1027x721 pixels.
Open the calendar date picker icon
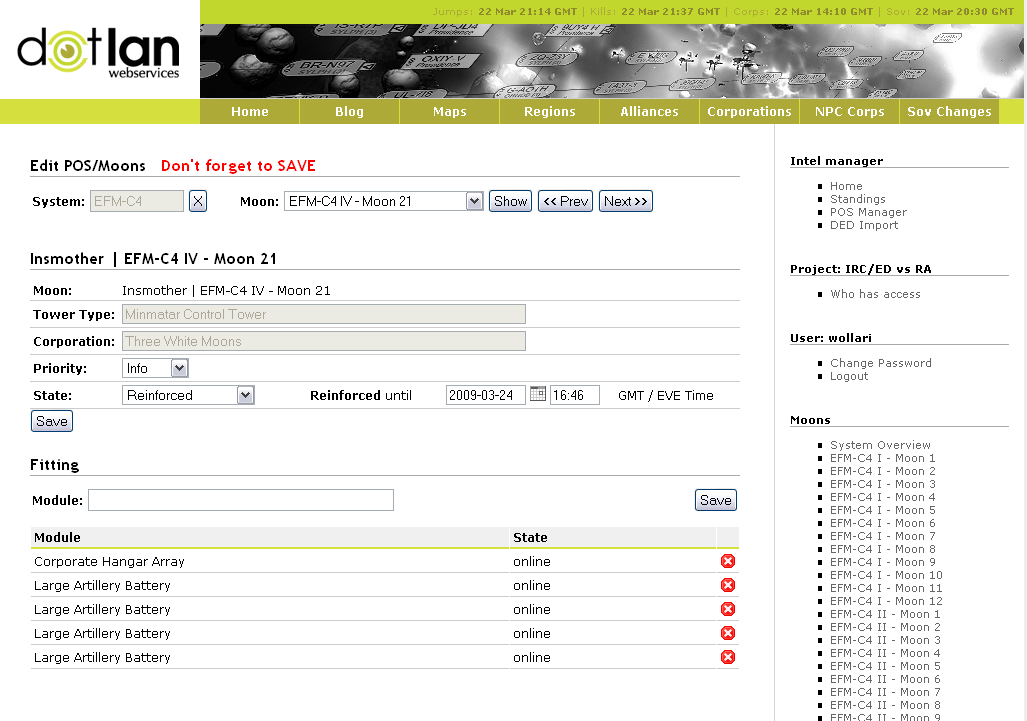click(537, 394)
